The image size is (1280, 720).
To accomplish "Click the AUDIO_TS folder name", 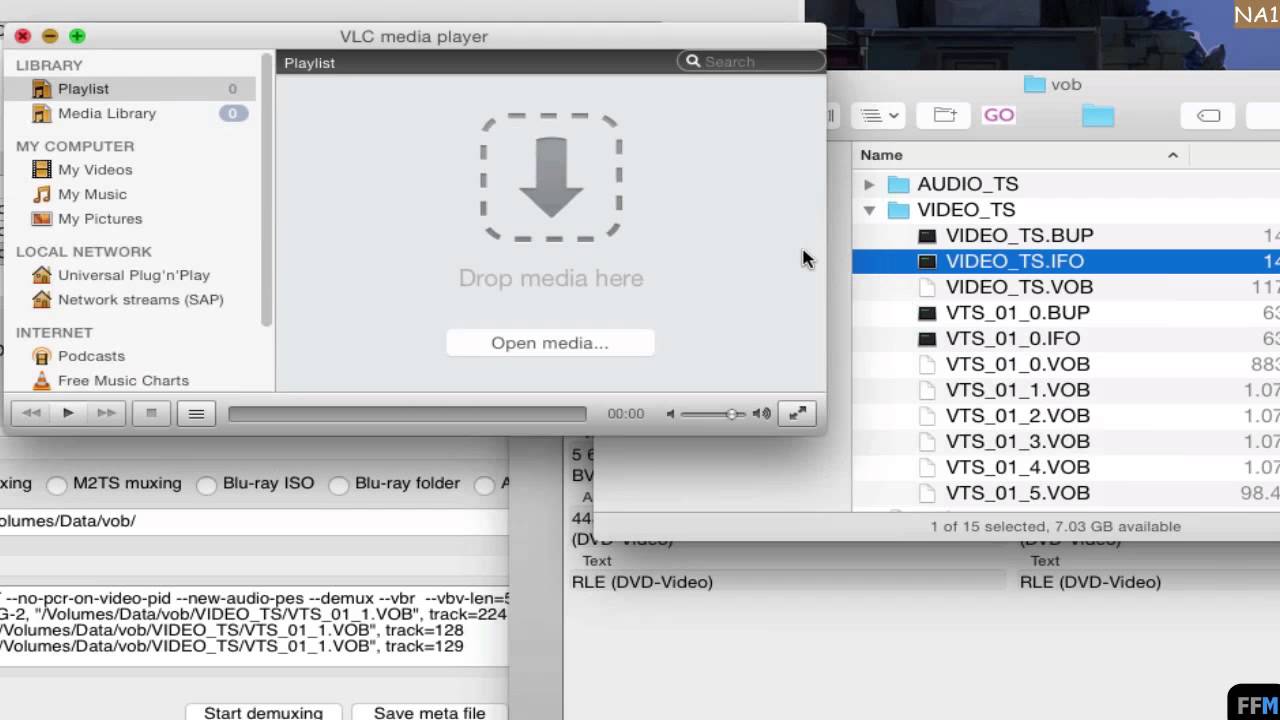I will (x=968, y=184).
